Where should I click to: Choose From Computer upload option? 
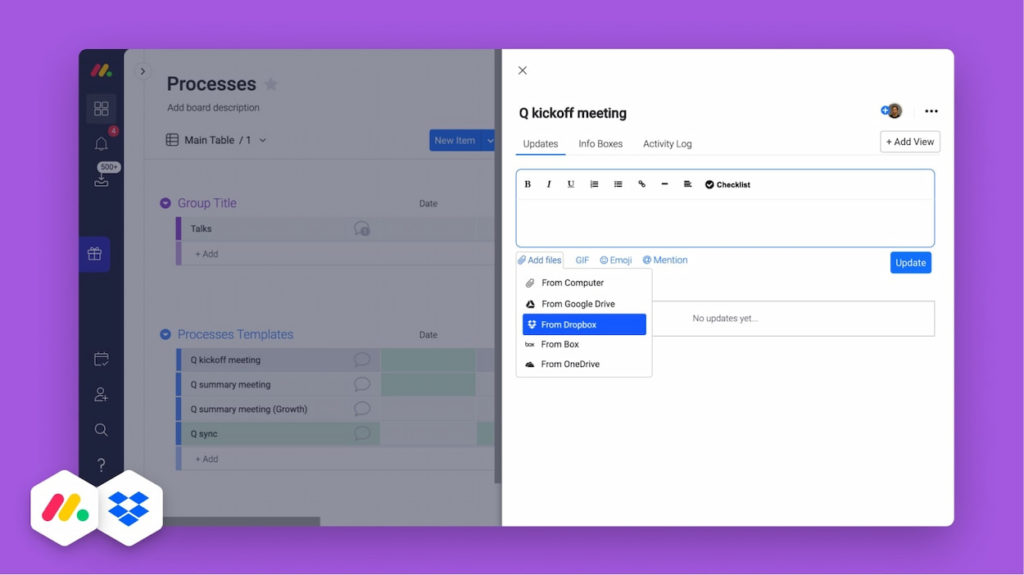[584, 283]
